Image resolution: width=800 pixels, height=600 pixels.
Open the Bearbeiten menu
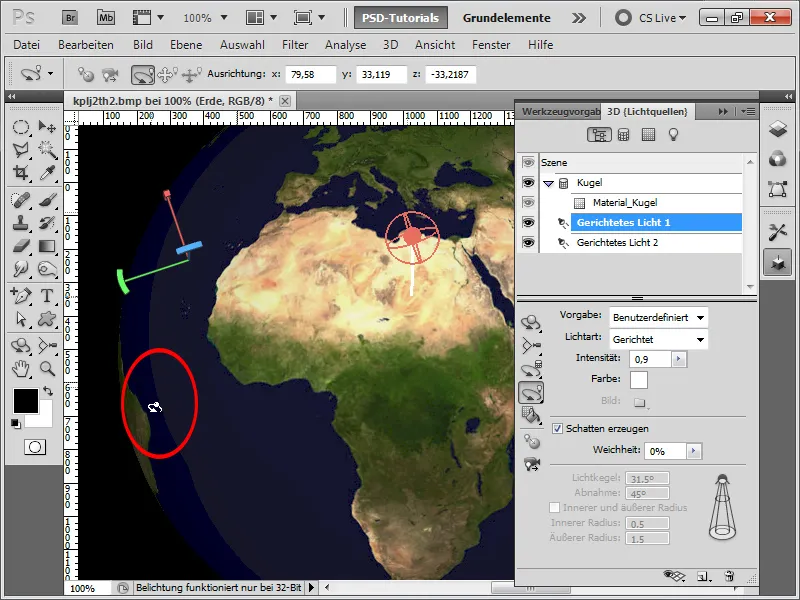tap(86, 45)
